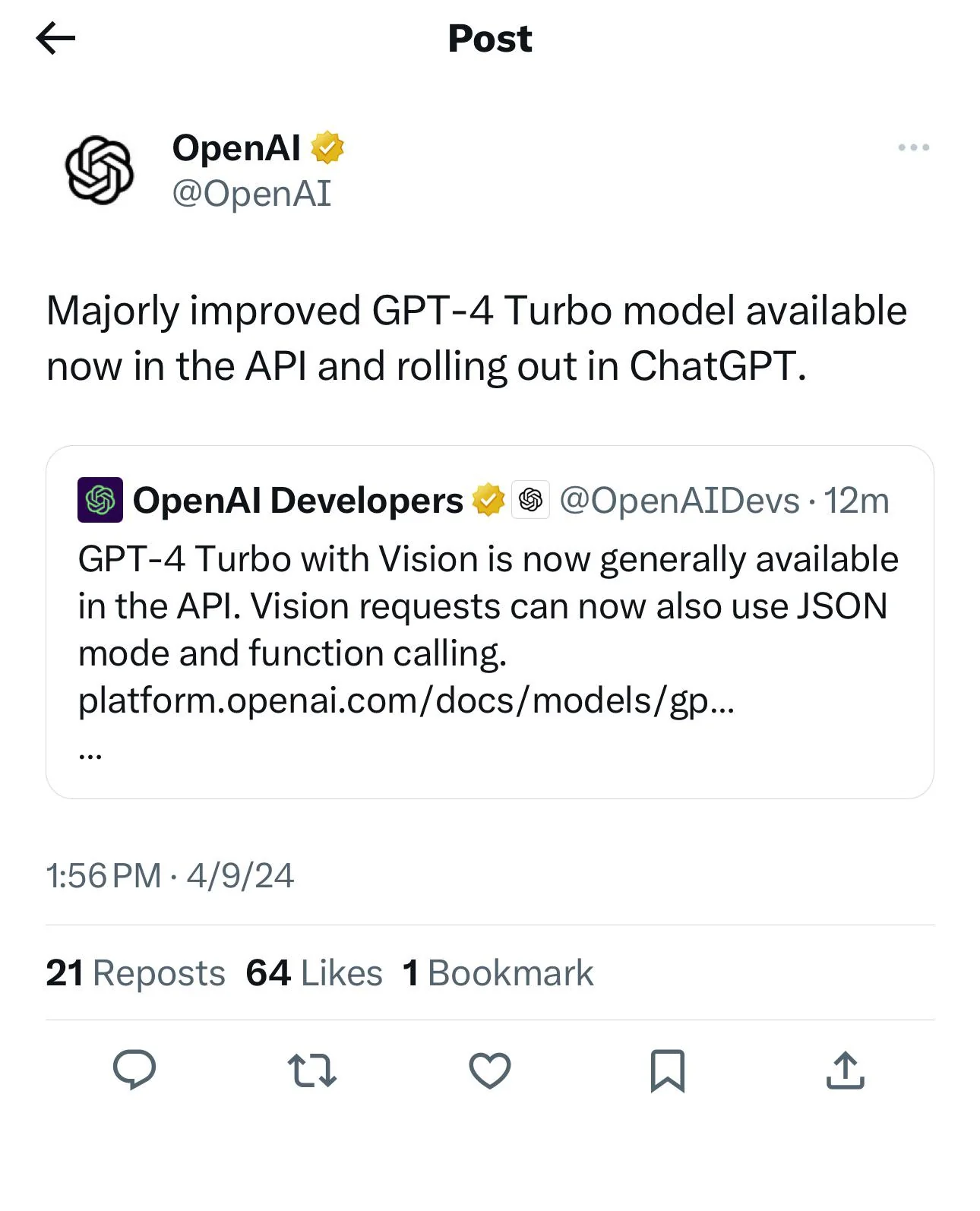The width and height of the screenshot is (980, 1211).
Task: View the 21 Reposts list
Action: point(135,973)
